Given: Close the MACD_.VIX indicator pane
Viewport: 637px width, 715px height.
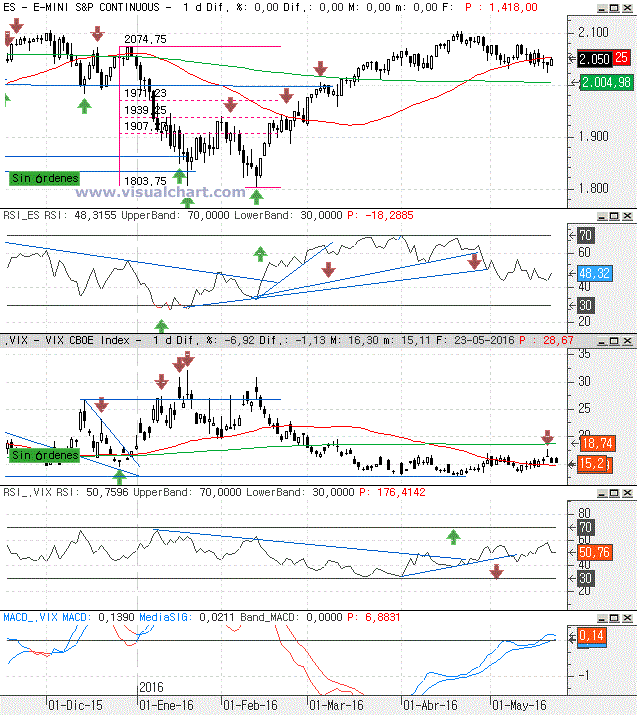Looking at the screenshot, I should [x=627, y=618].
